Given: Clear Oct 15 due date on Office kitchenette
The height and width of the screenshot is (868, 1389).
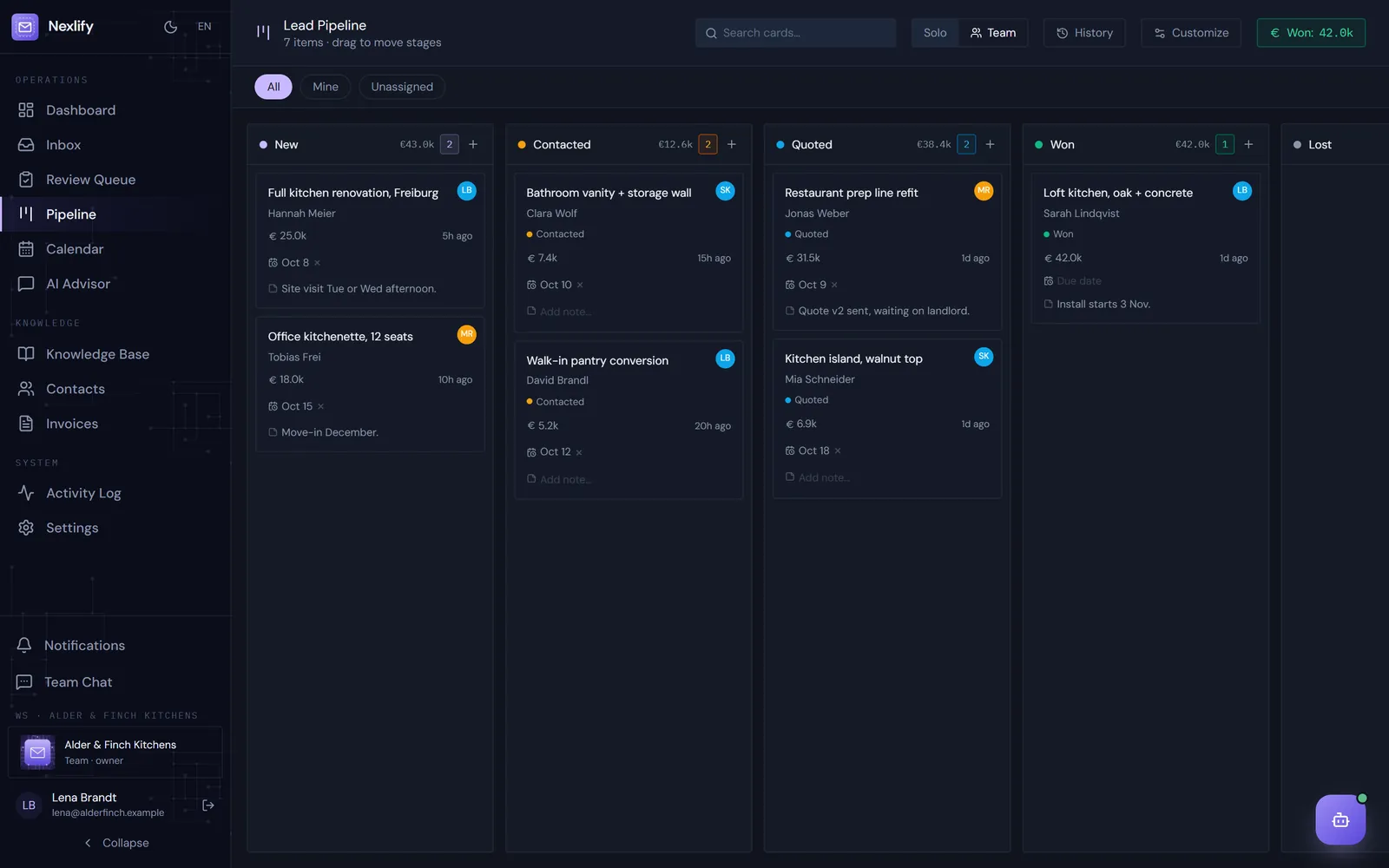Looking at the screenshot, I should [320, 406].
